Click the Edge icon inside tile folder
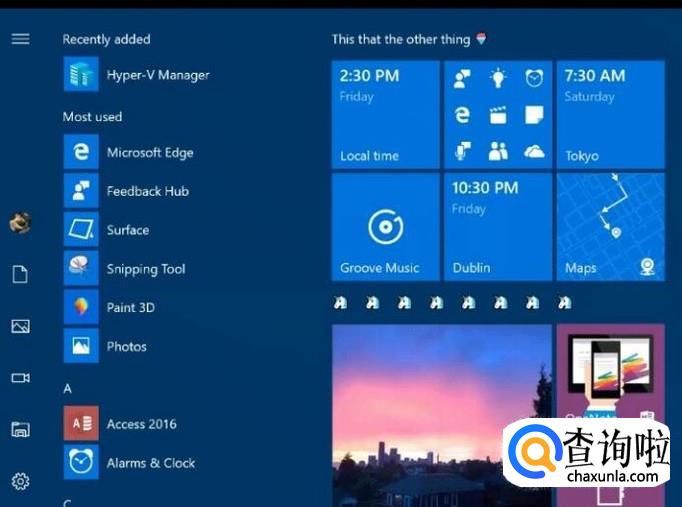 click(x=462, y=115)
